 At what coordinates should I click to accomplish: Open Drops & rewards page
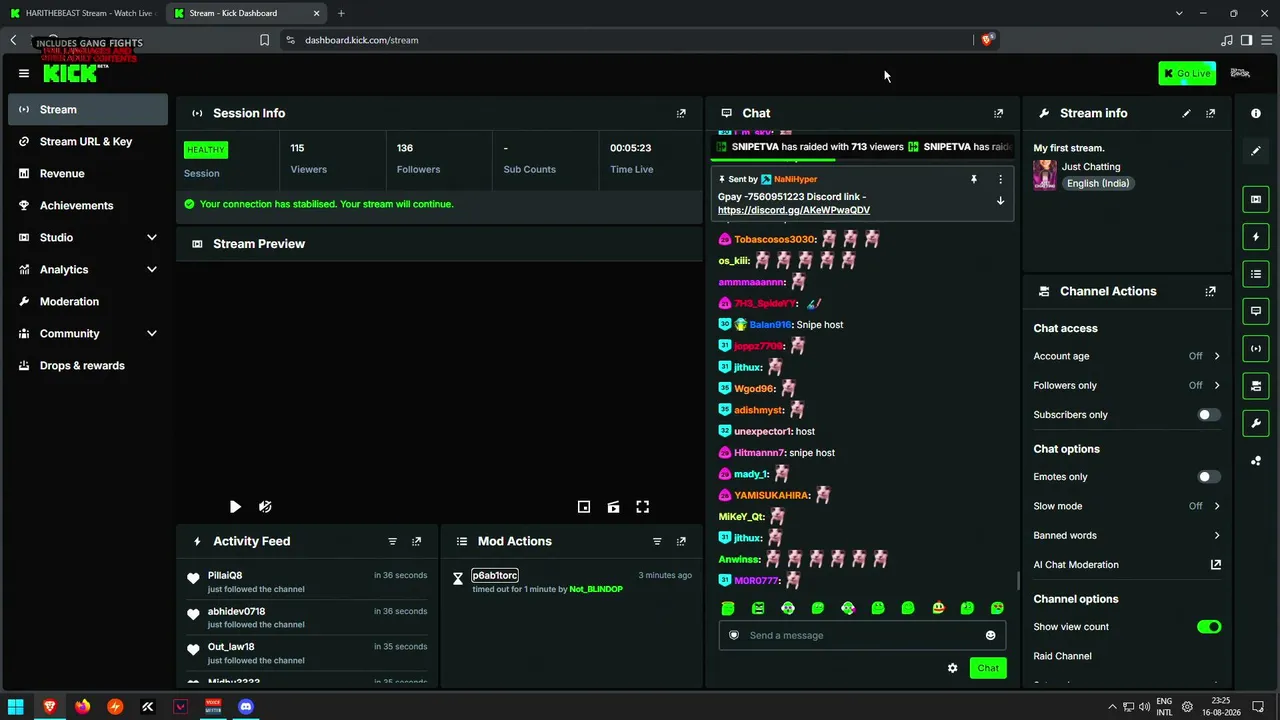tap(88, 365)
